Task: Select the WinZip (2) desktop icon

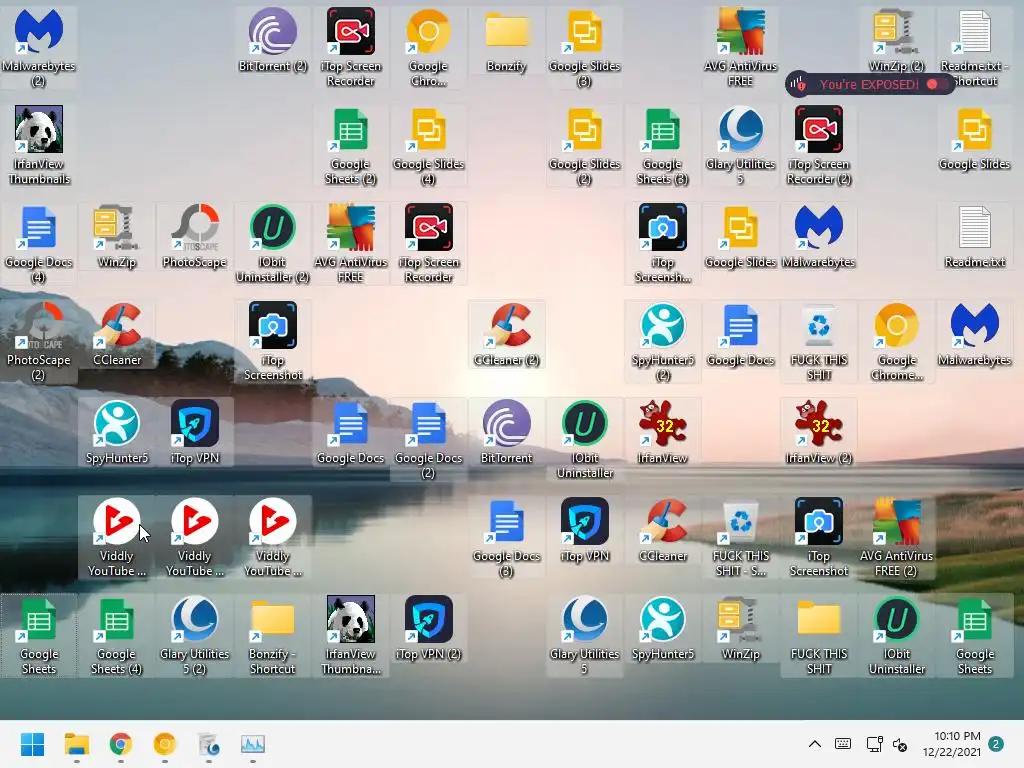Action: pos(896,40)
